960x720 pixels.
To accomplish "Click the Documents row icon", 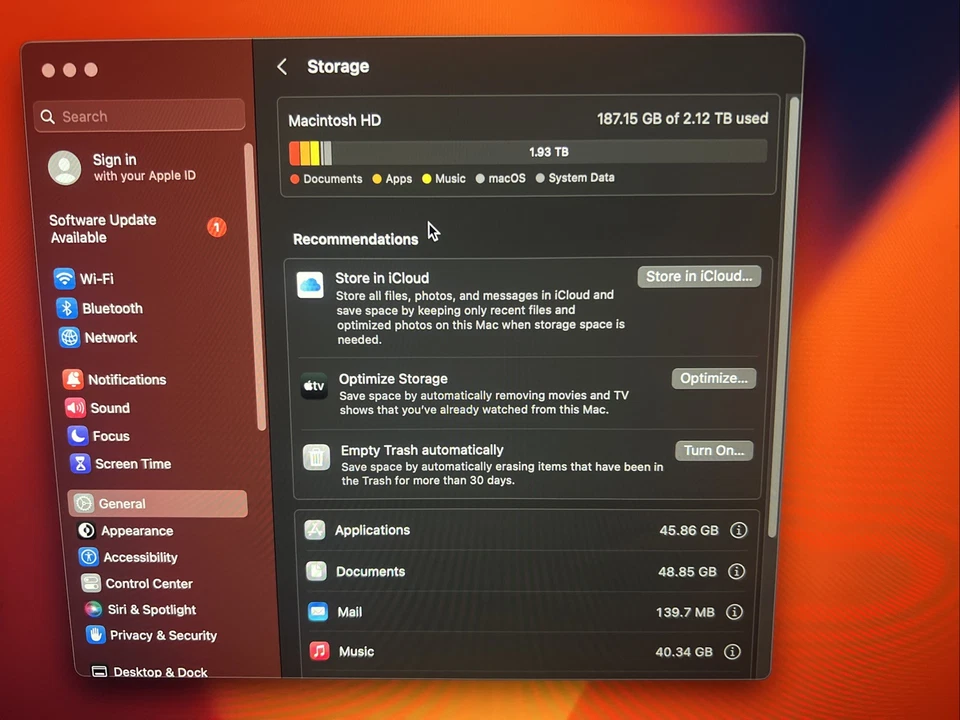I will (316, 571).
